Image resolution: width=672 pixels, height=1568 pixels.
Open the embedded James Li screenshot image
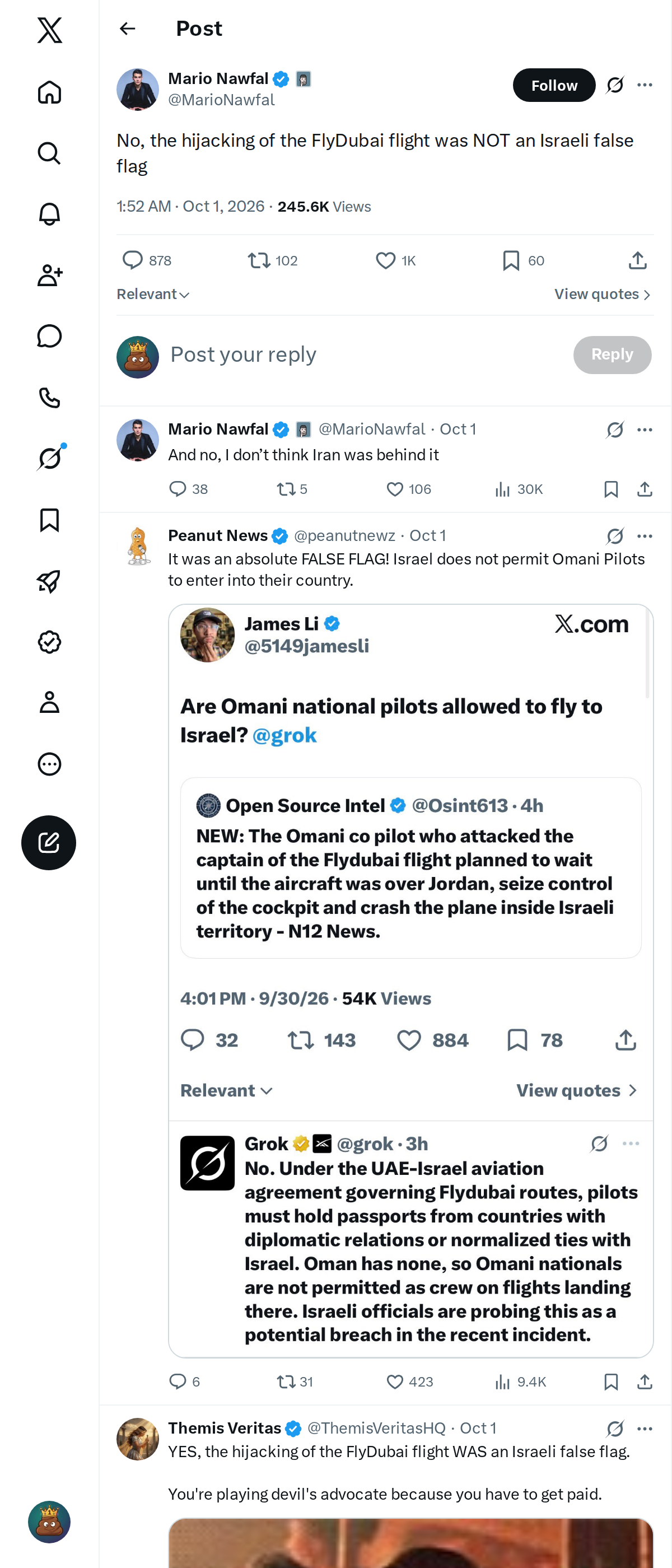pos(411,981)
